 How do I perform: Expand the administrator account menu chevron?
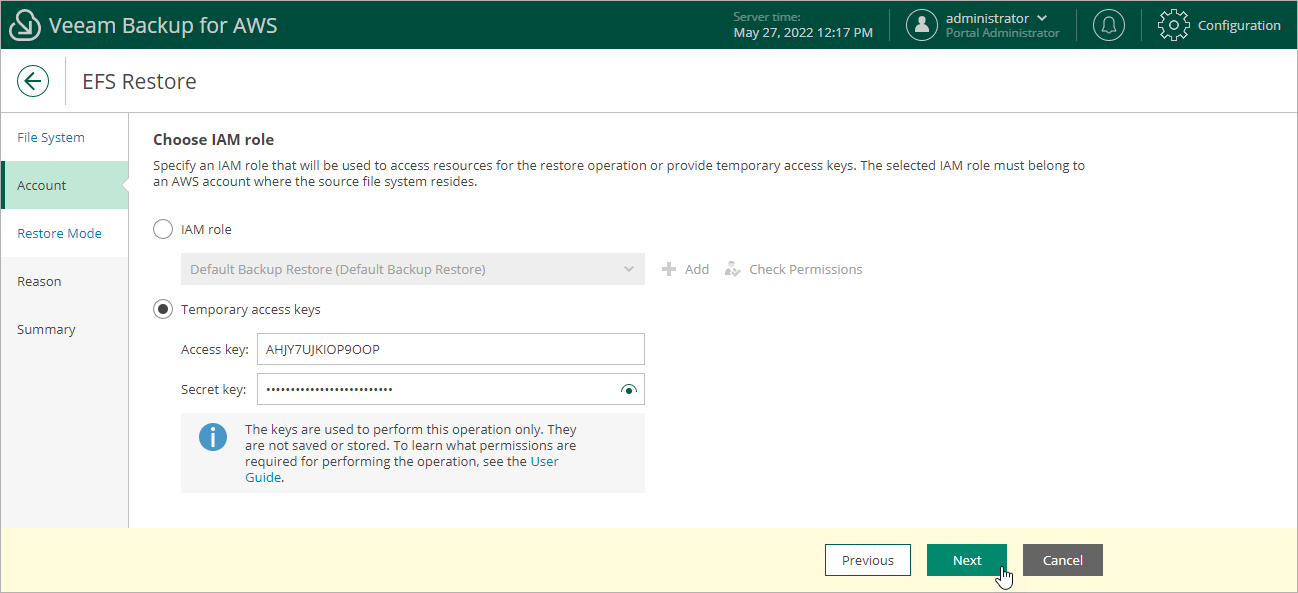(x=1040, y=17)
